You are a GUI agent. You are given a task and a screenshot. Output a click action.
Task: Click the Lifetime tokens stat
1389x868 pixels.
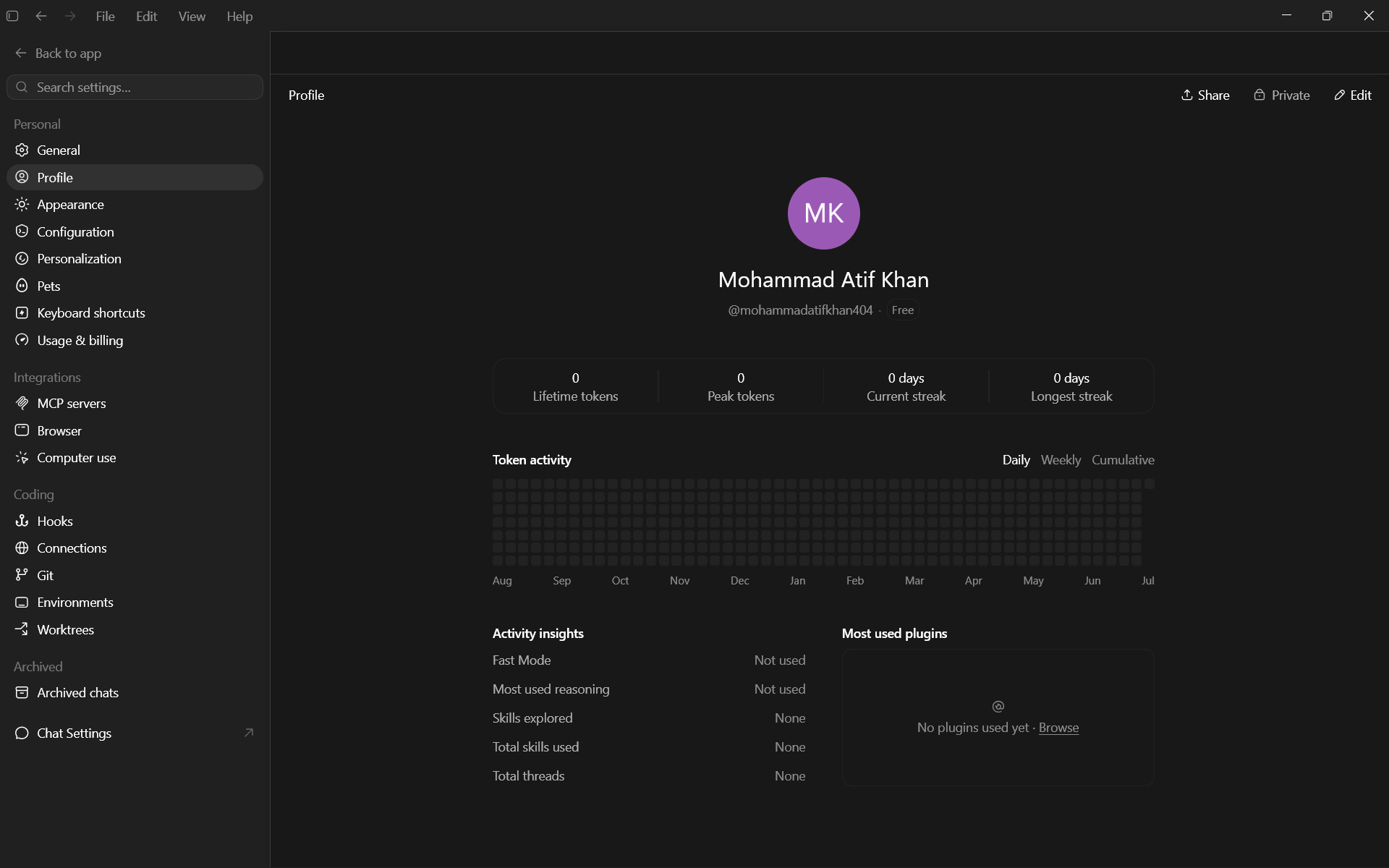click(x=575, y=386)
